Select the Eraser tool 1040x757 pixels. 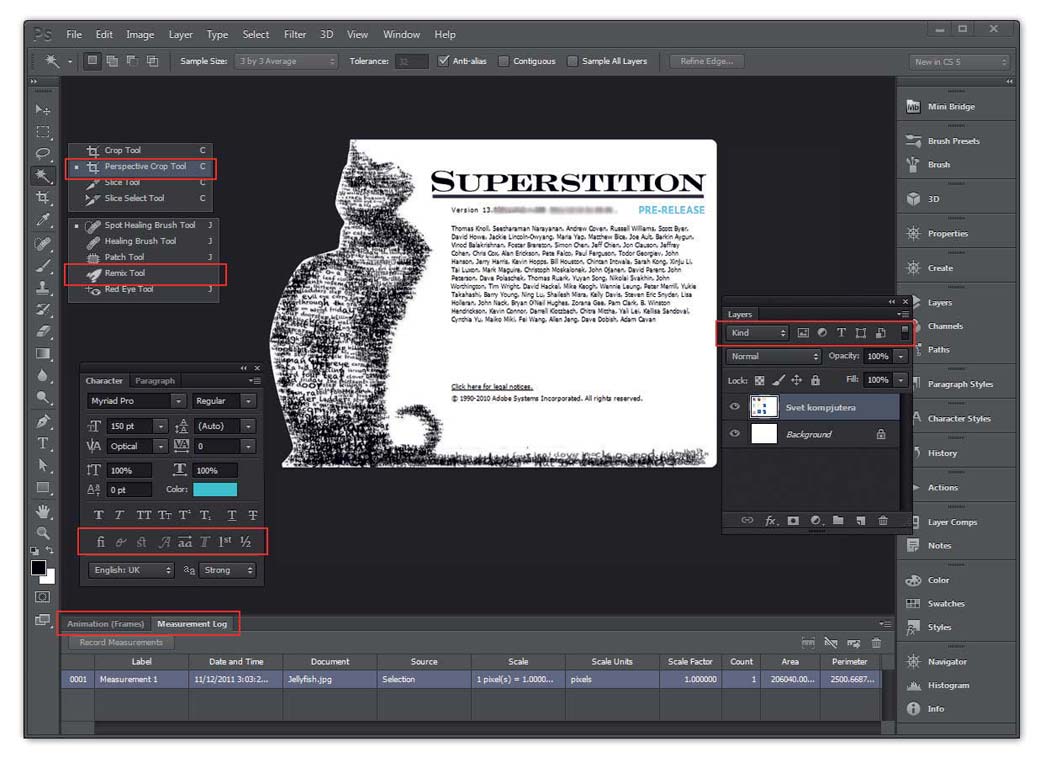click(x=43, y=331)
